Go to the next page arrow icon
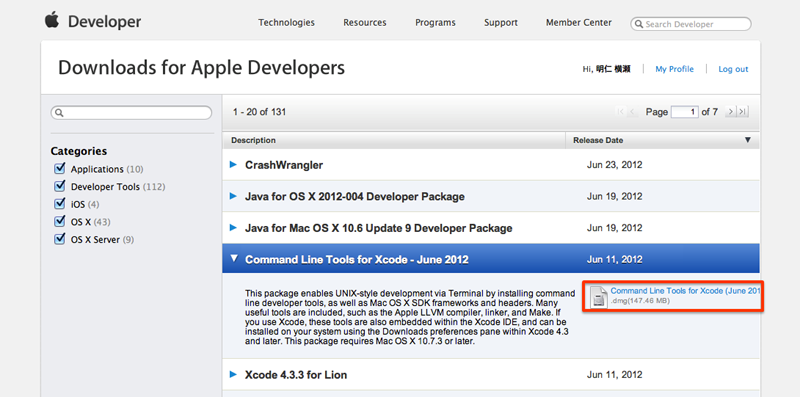The height and width of the screenshot is (397, 800). point(730,112)
